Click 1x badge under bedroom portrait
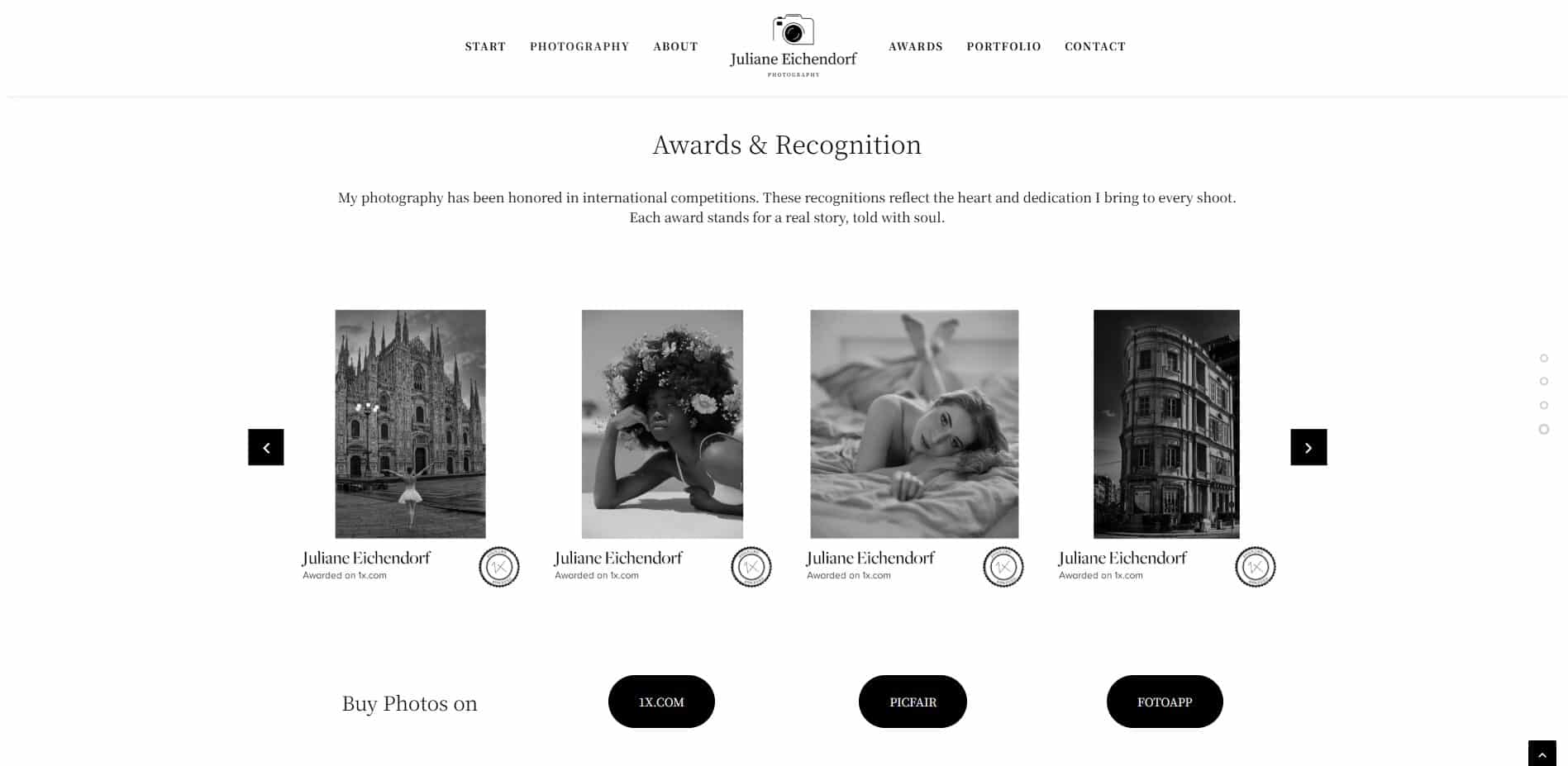 pos(1003,567)
